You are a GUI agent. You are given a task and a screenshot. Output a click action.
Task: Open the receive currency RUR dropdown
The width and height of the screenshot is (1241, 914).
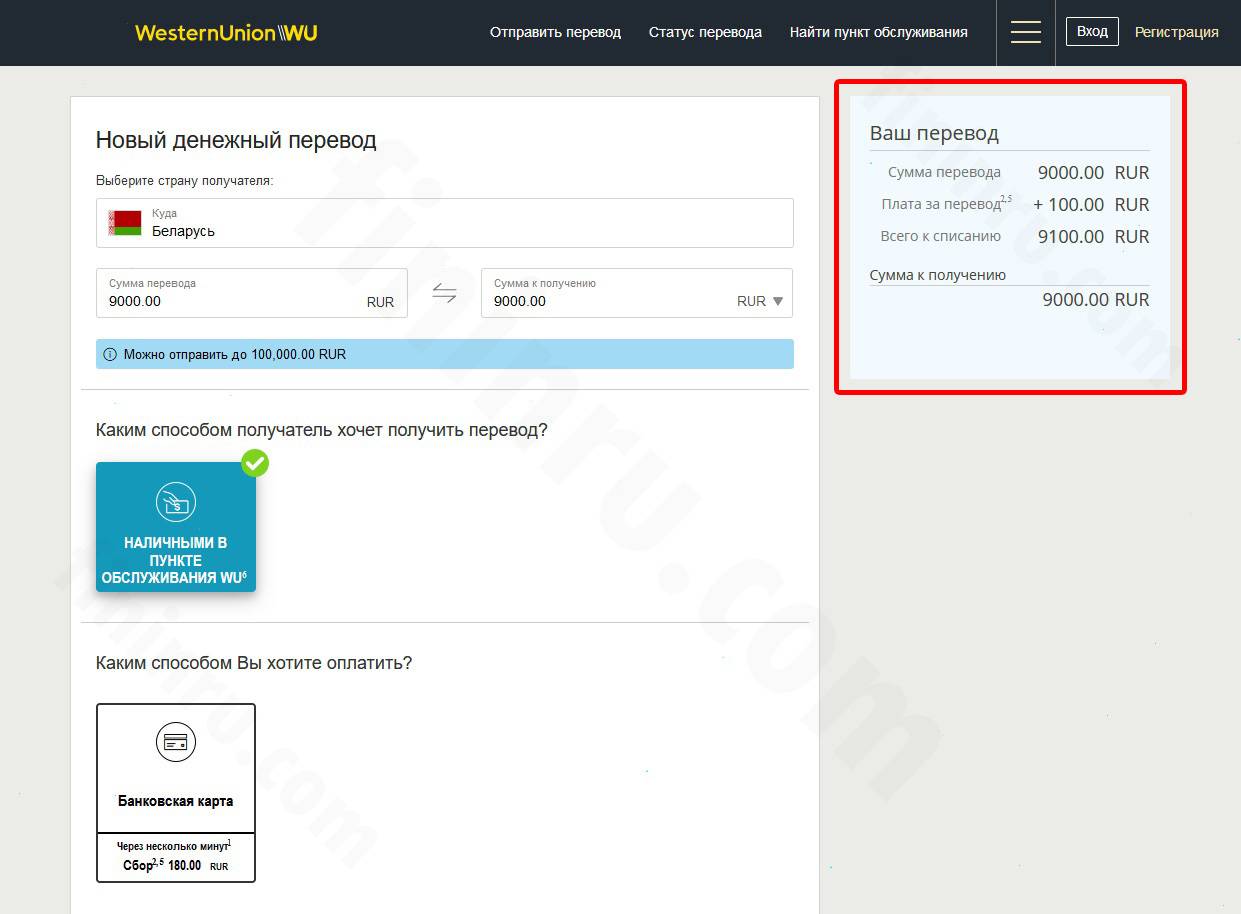(760, 301)
